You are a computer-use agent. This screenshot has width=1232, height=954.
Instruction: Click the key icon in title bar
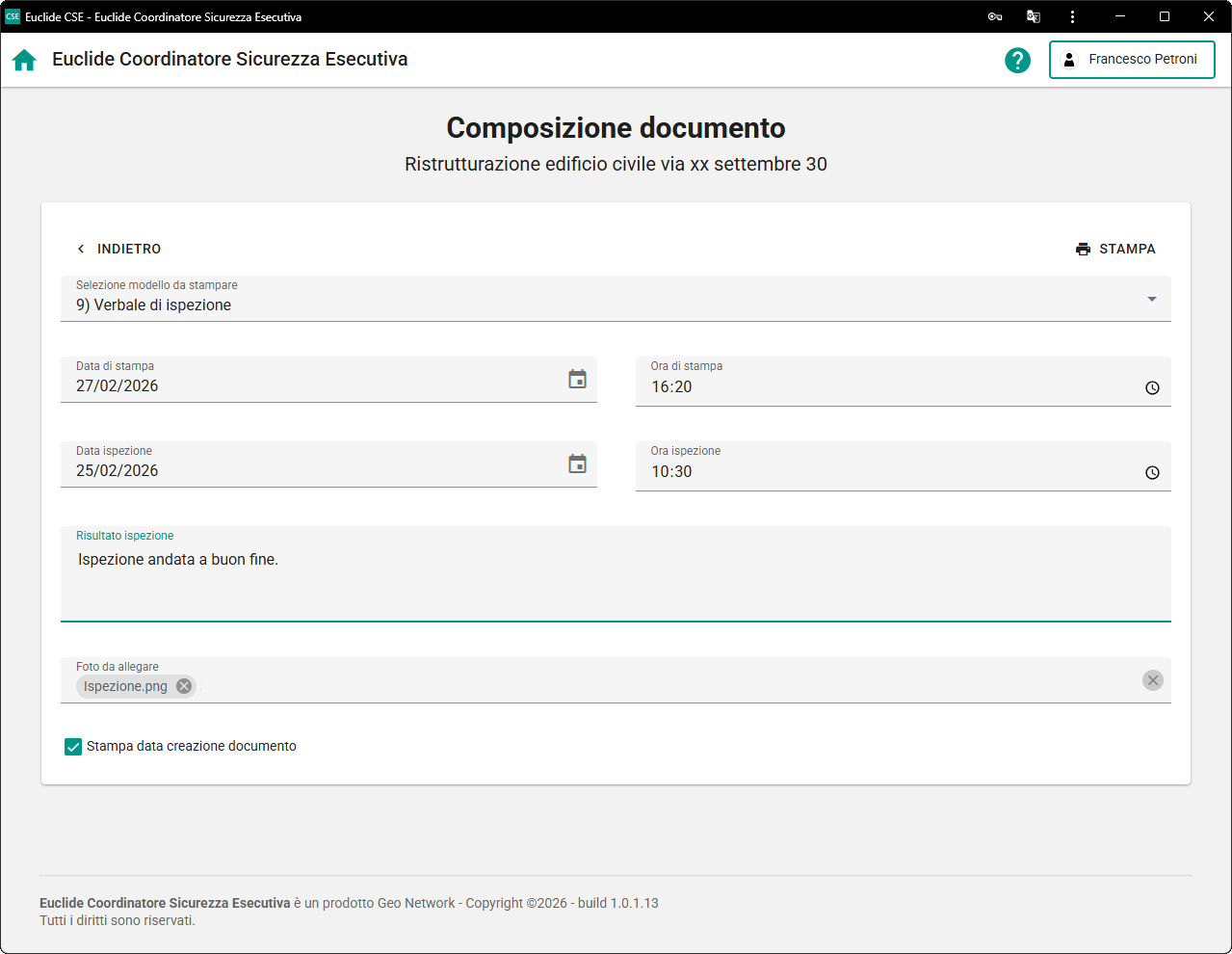(995, 16)
